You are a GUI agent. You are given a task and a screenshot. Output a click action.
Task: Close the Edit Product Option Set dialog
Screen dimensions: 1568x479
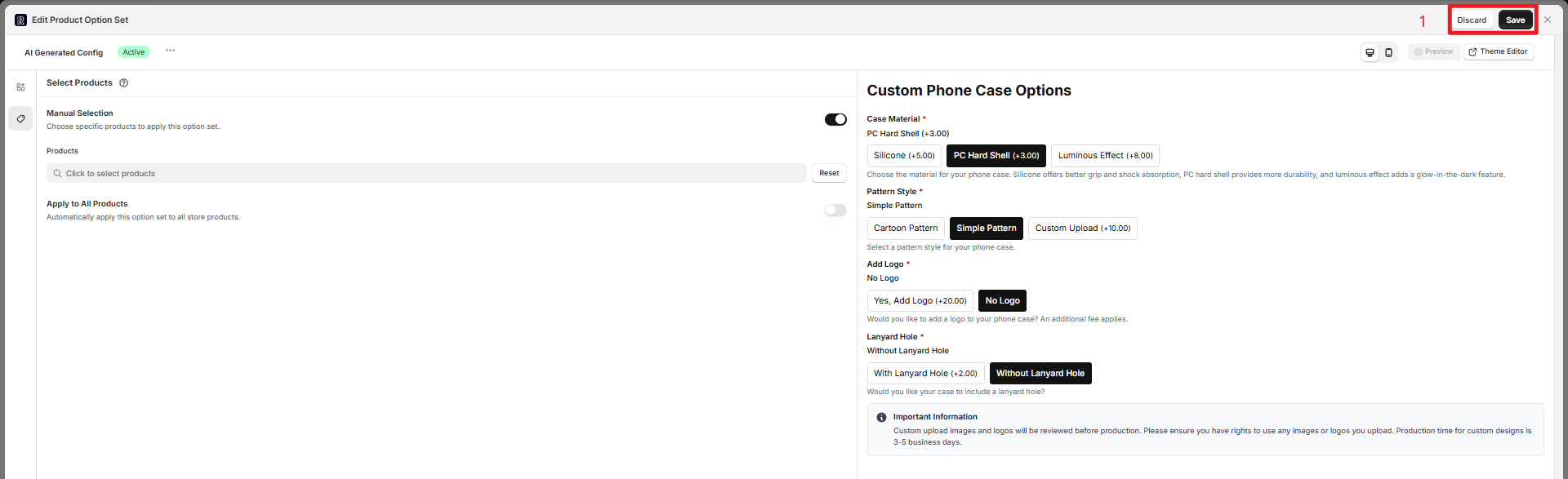[1548, 20]
